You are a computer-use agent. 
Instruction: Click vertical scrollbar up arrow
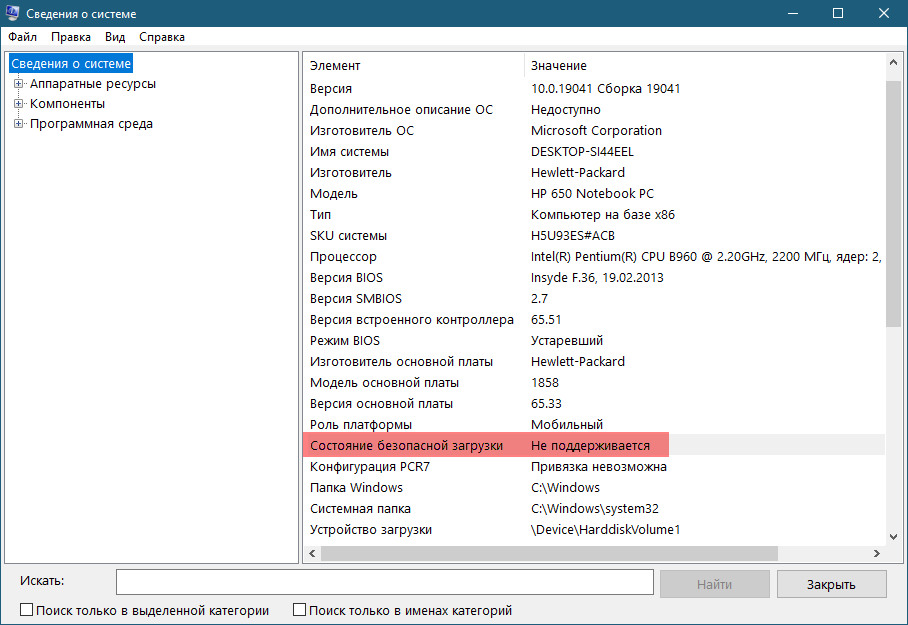click(x=893, y=62)
